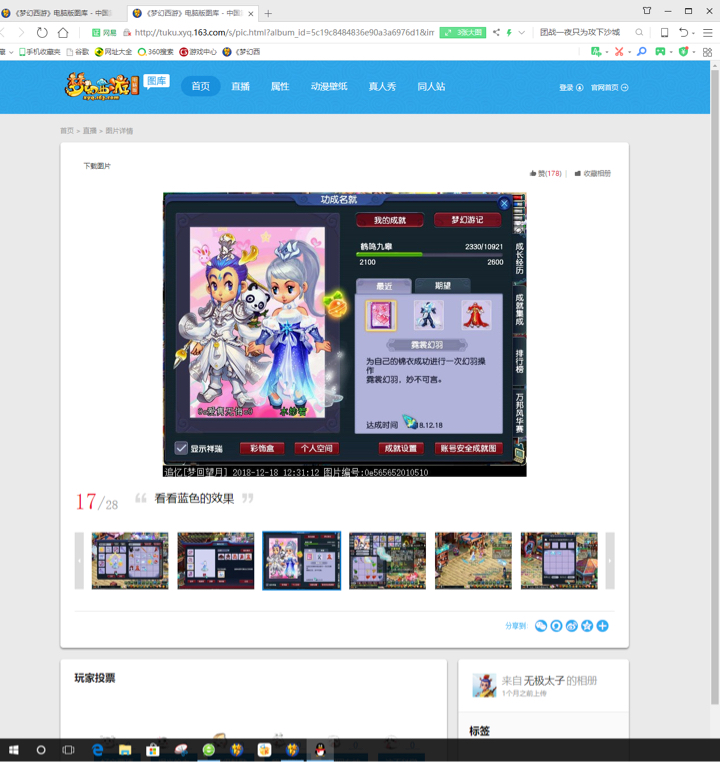Open the extensions grid icon
This screenshot has height=762, width=720.
pyautogui.click(x=707, y=52)
